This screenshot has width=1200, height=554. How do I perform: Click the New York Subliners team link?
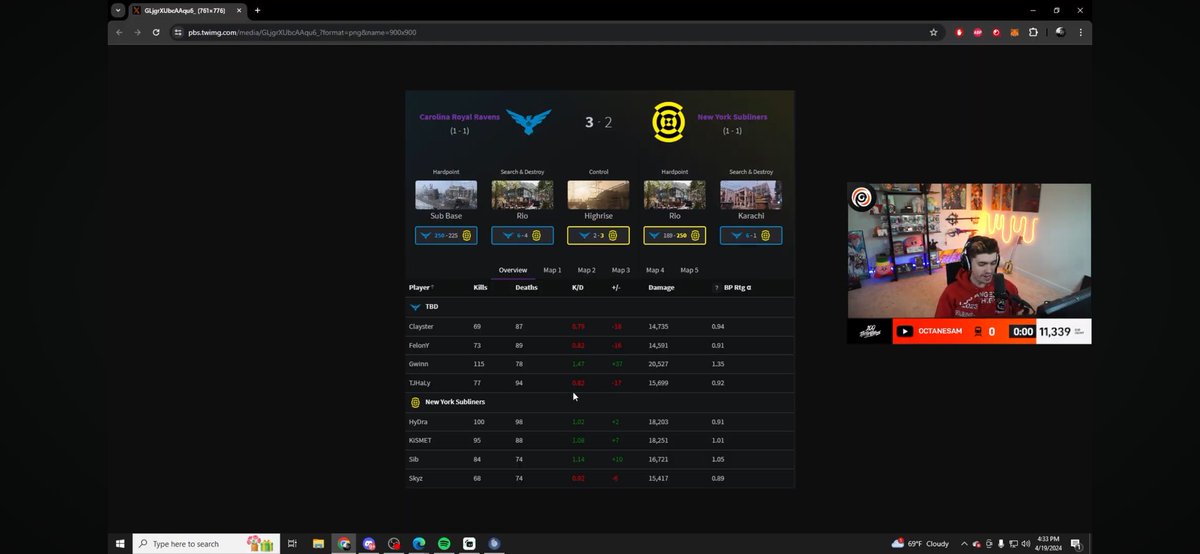point(733,117)
